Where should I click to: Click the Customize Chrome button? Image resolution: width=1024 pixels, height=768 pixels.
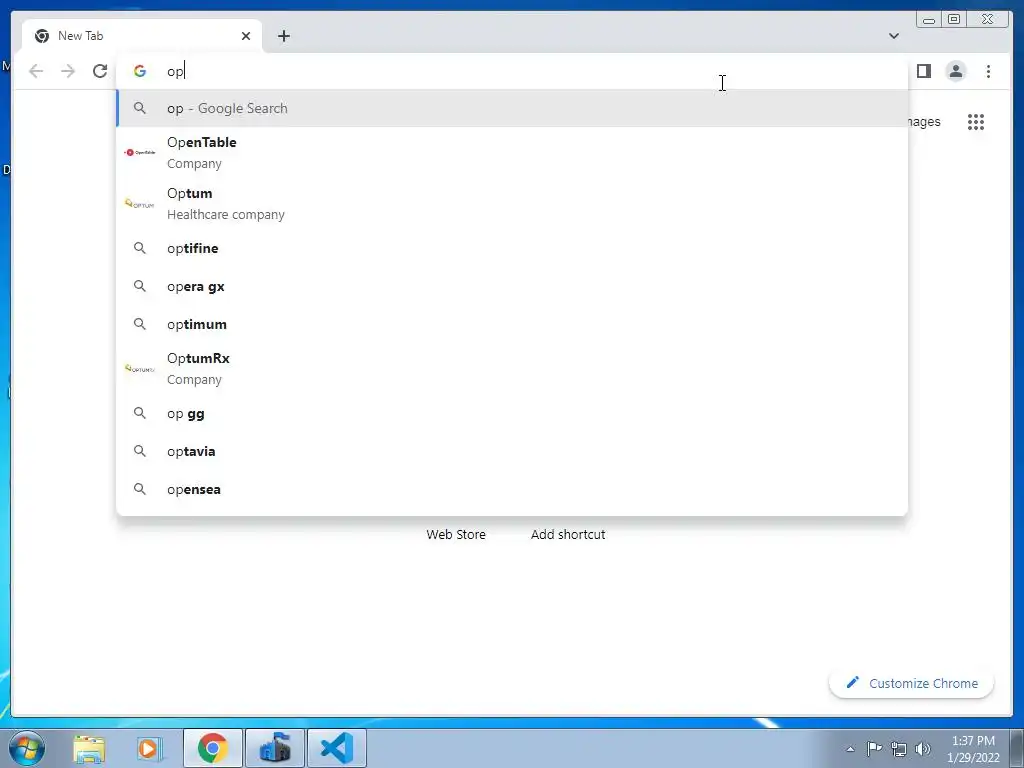(911, 683)
